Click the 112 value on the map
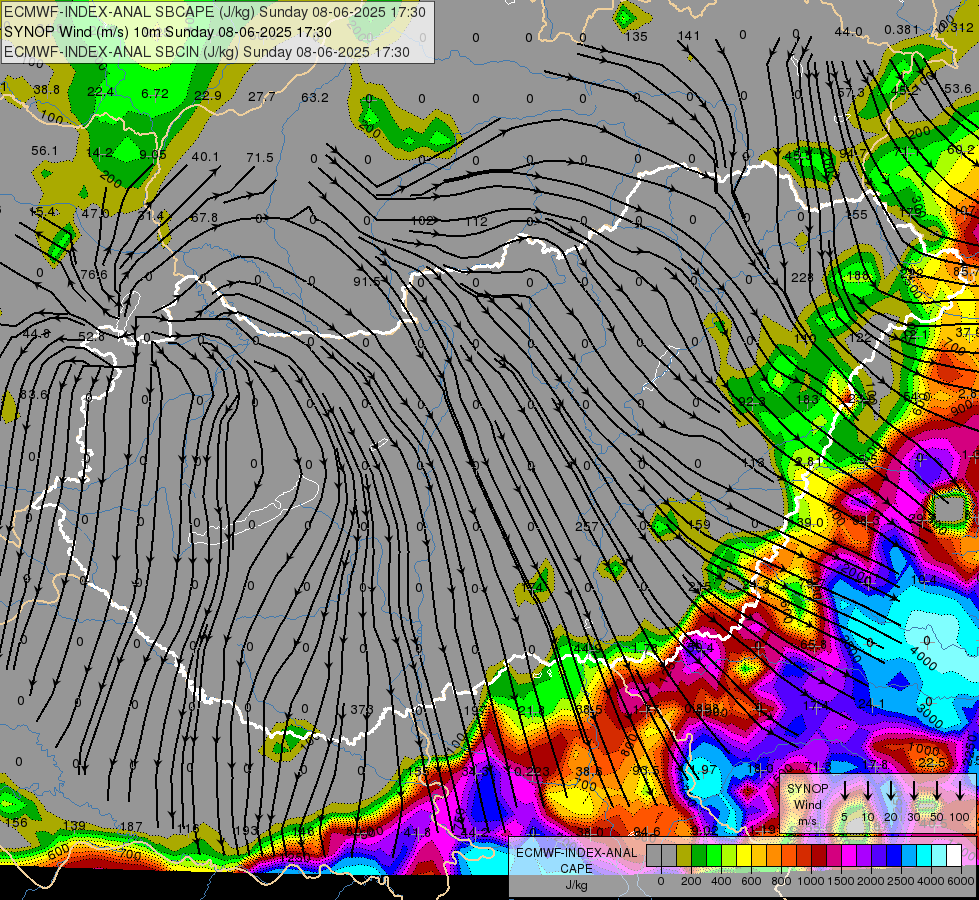Image resolution: width=979 pixels, height=900 pixels. [476, 221]
